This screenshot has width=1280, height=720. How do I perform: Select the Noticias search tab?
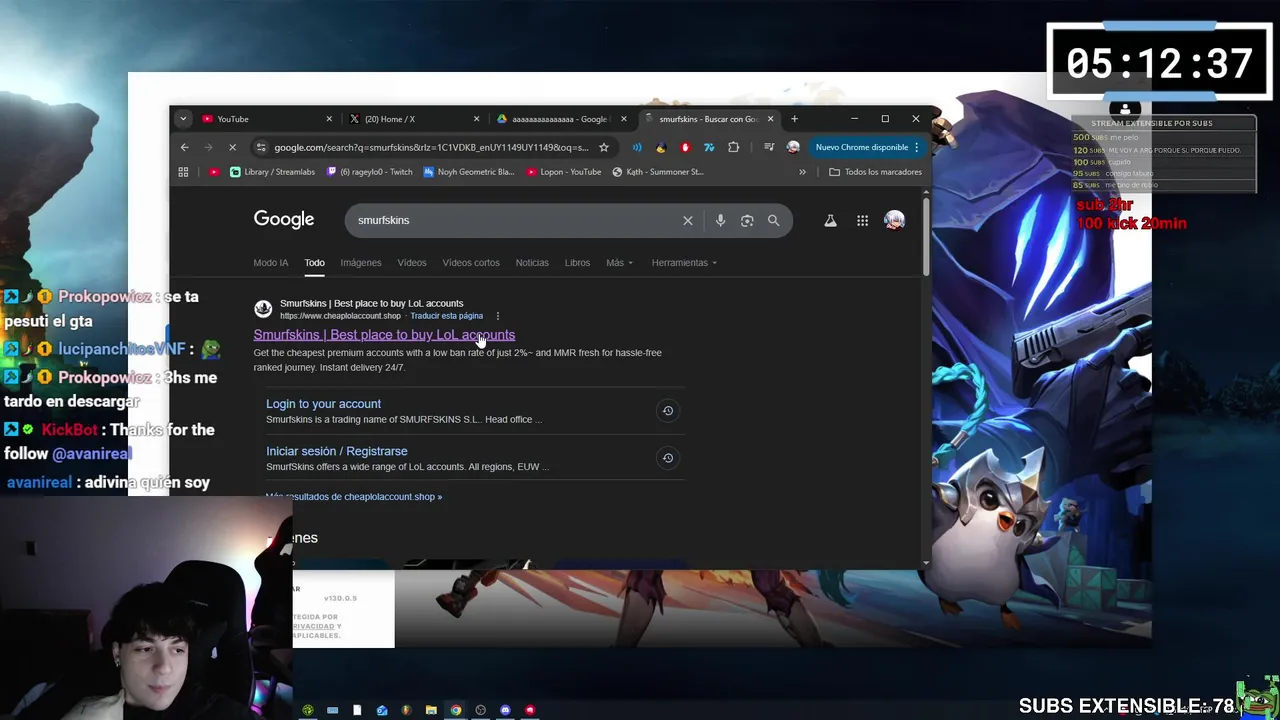[532, 263]
